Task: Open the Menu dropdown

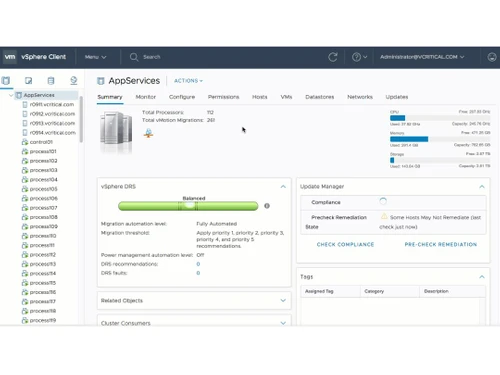Action: (95, 57)
